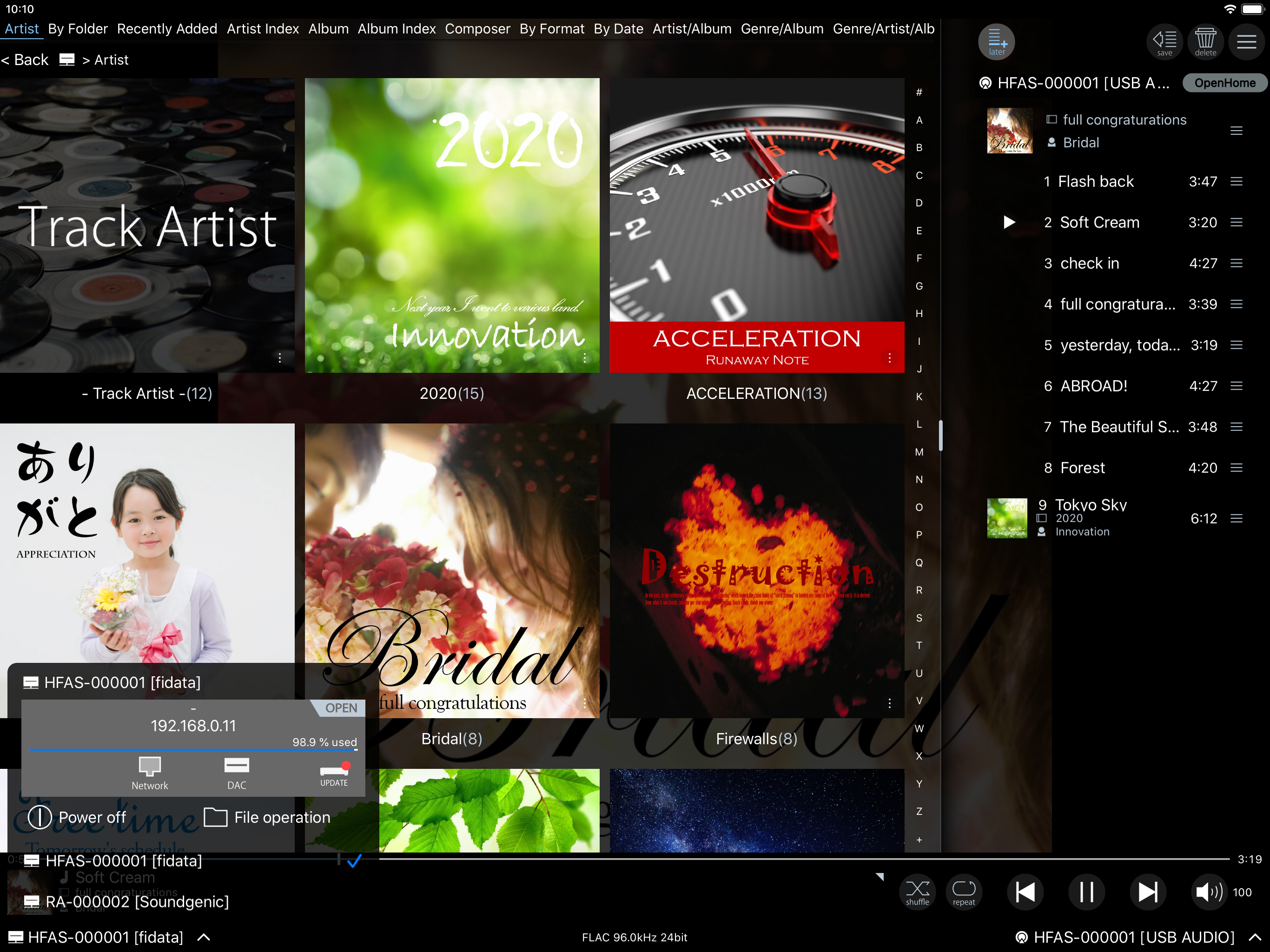Click the playback progress bar

click(x=804, y=859)
